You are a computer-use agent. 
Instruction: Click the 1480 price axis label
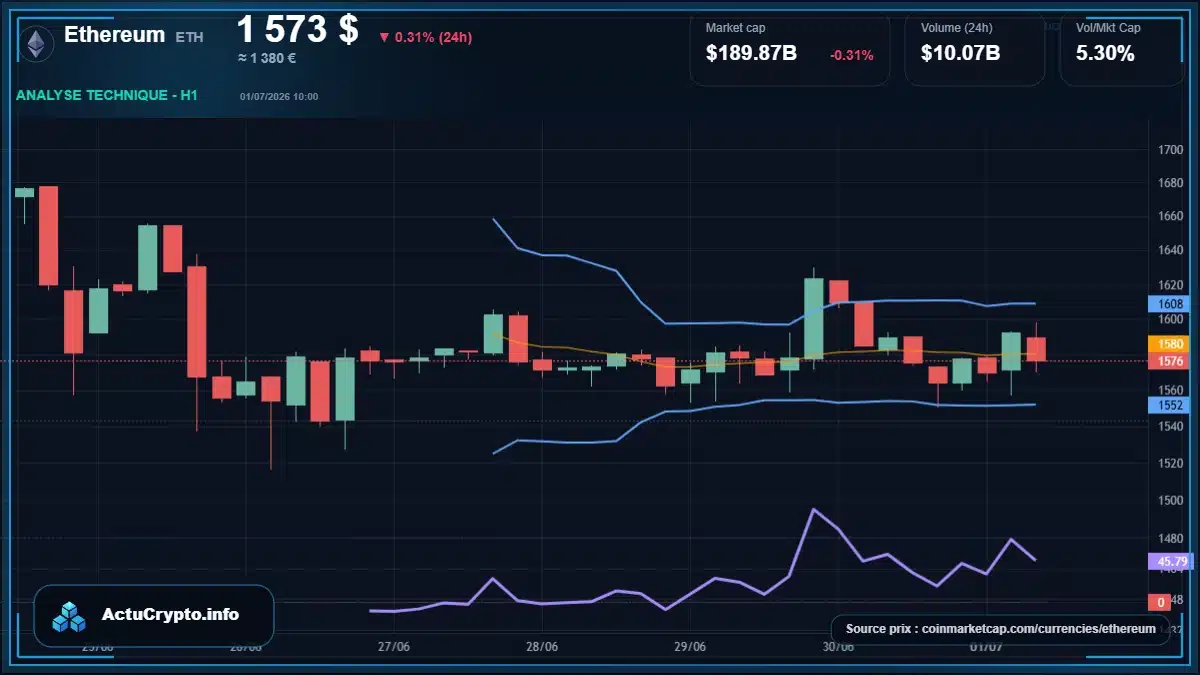[1170, 538]
